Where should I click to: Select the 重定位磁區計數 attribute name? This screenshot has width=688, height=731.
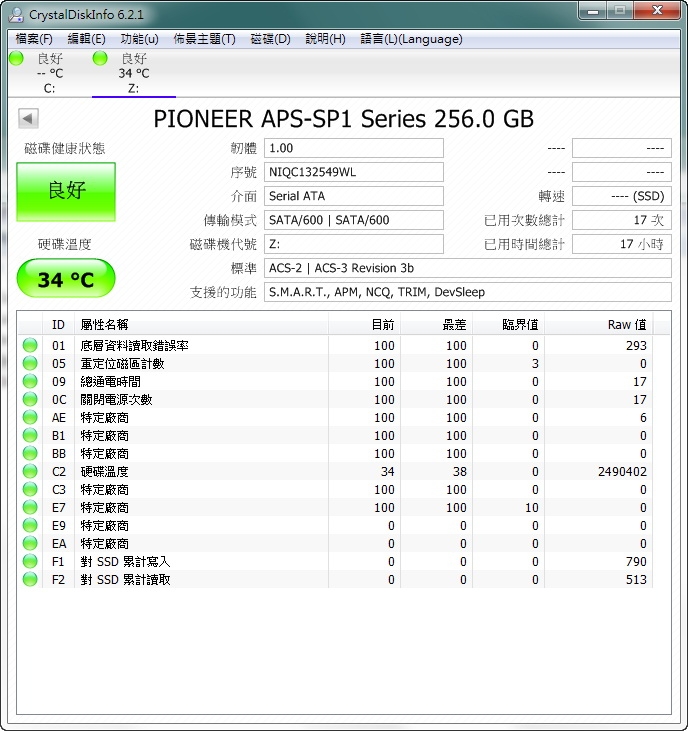tap(122, 364)
